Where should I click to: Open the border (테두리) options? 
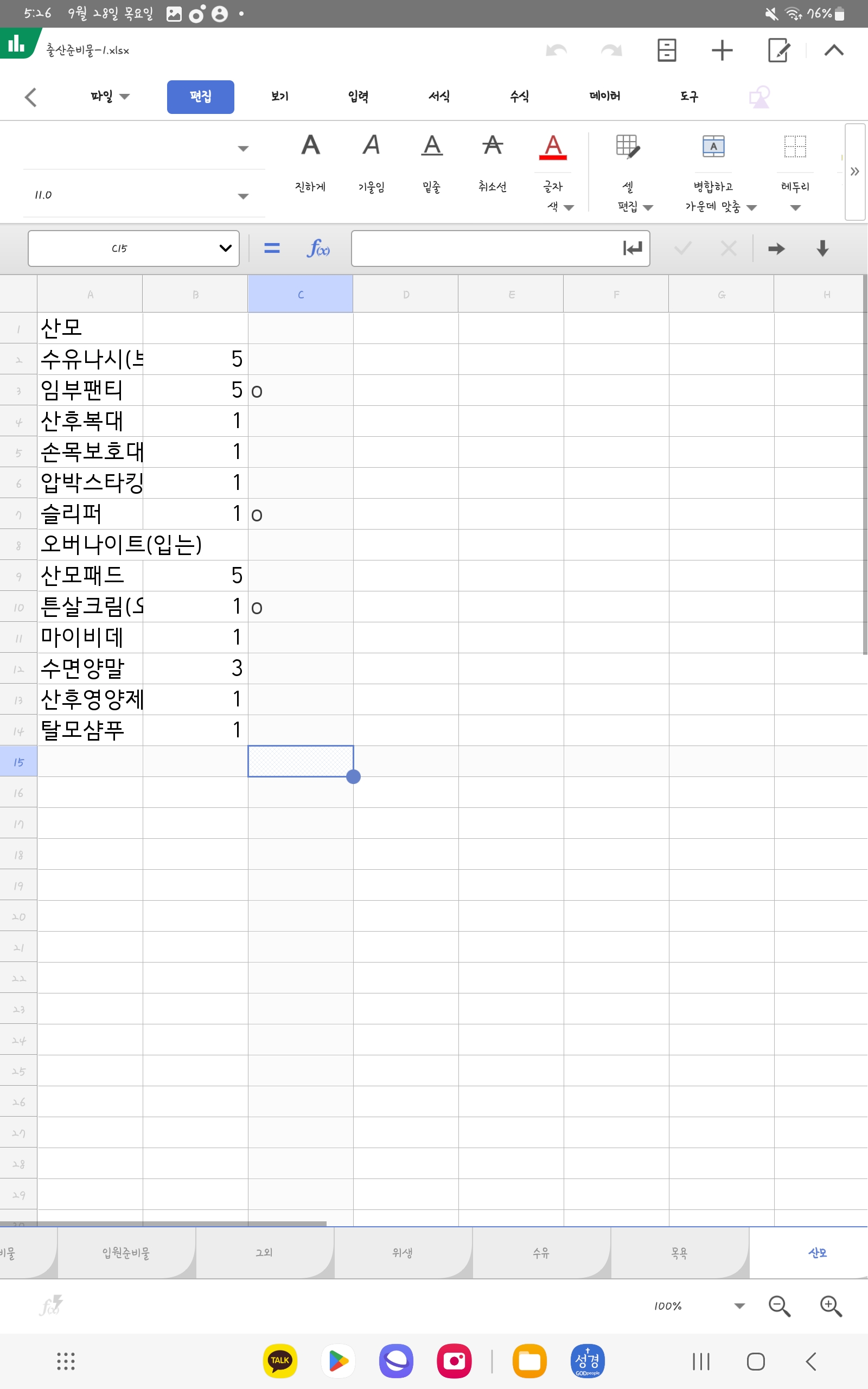click(795, 148)
